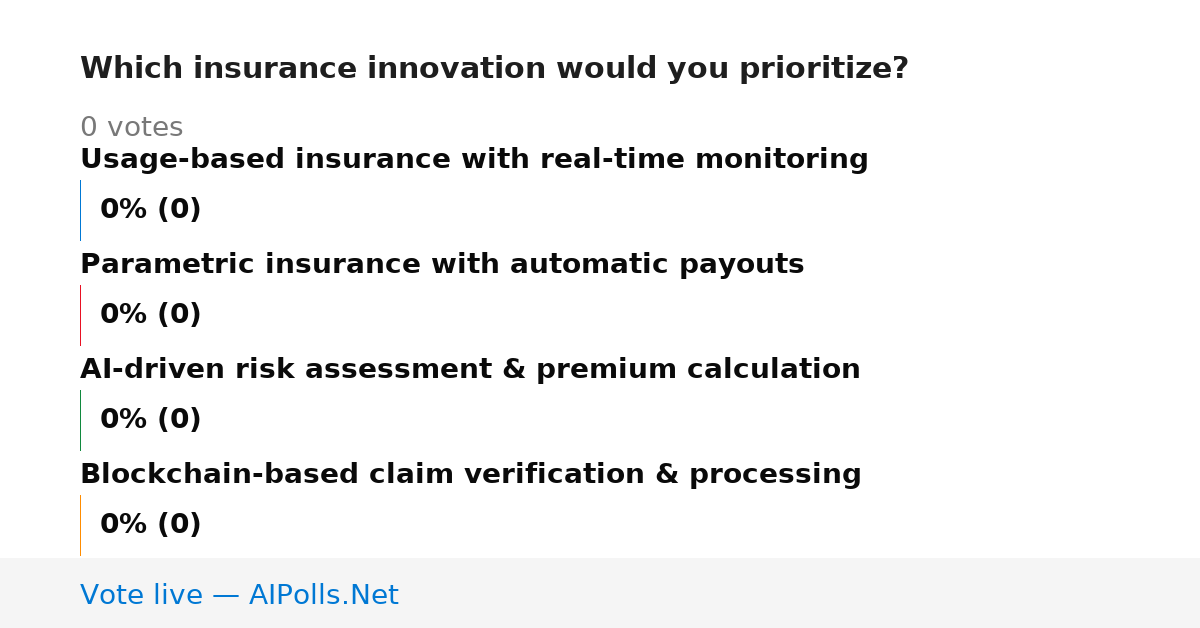The height and width of the screenshot is (628, 1200).
Task: Click the 0 votes total count
Action: coord(131,128)
